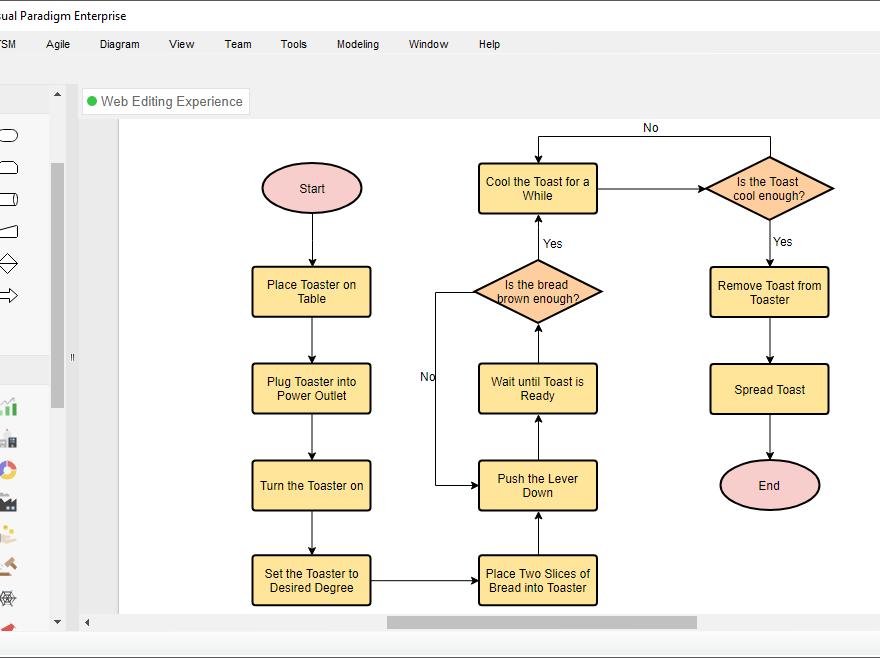Open the Help menu
The height and width of the screenshot is (658, 880).
click(489, 44)
